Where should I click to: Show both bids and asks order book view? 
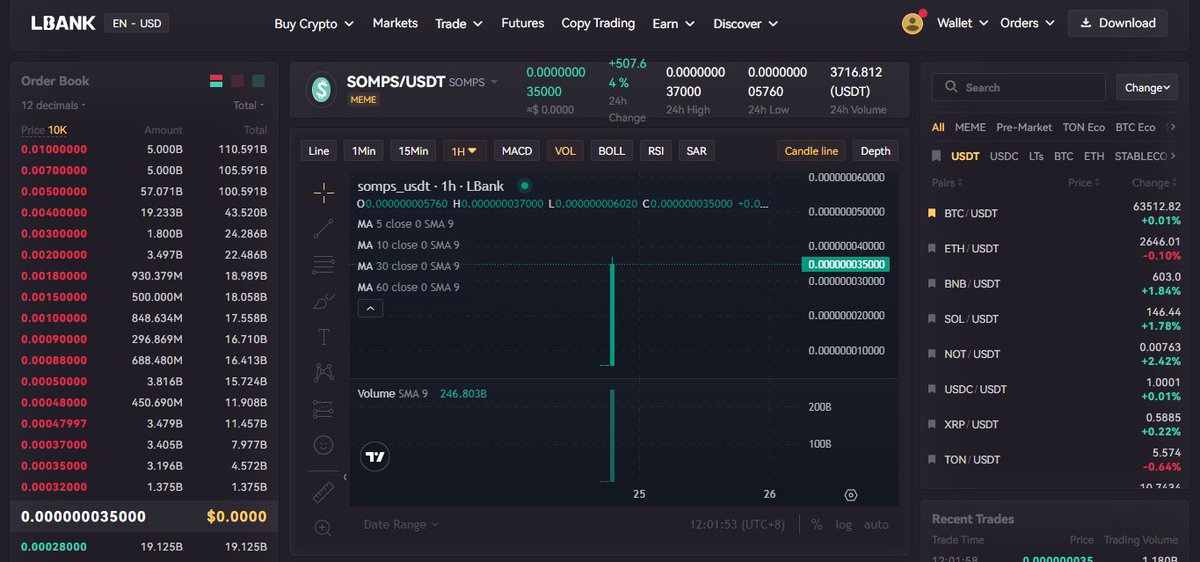pyautogui.click(x=216, y=81)
